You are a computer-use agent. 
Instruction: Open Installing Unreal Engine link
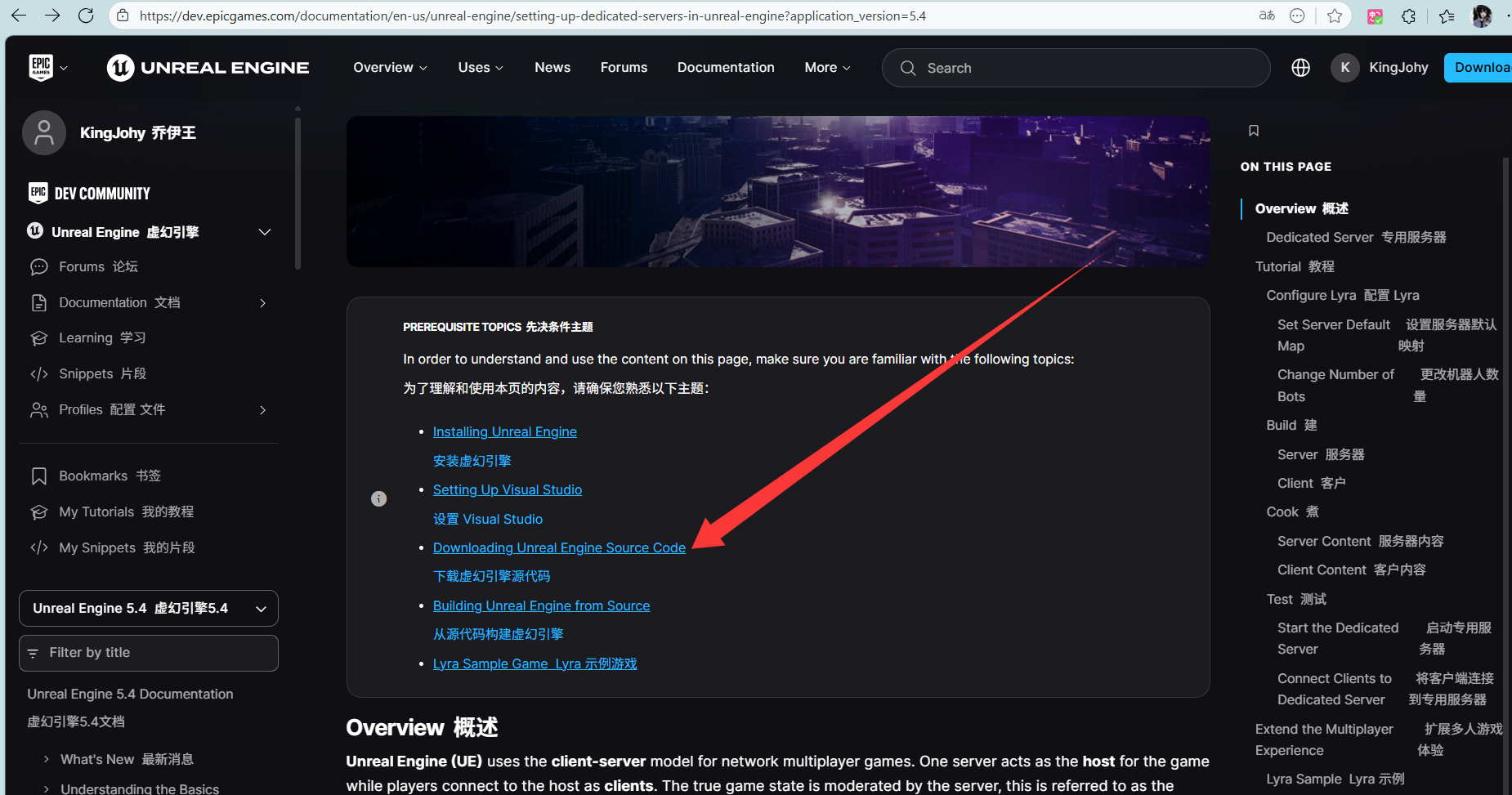pyautogui.click(x=504, y=432)
